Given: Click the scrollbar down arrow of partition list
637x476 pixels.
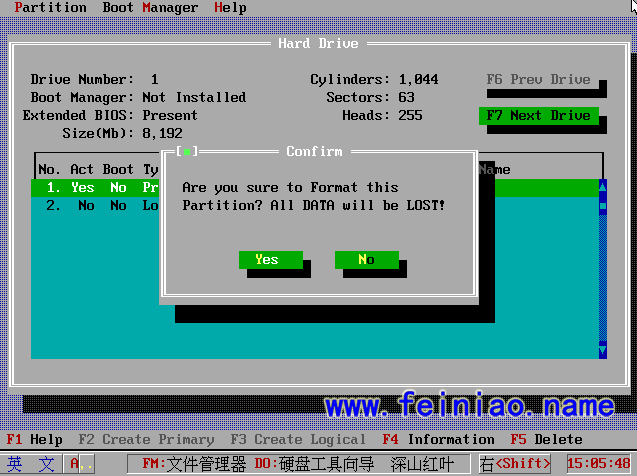Looking at the screenshot, I should [602, 351].
